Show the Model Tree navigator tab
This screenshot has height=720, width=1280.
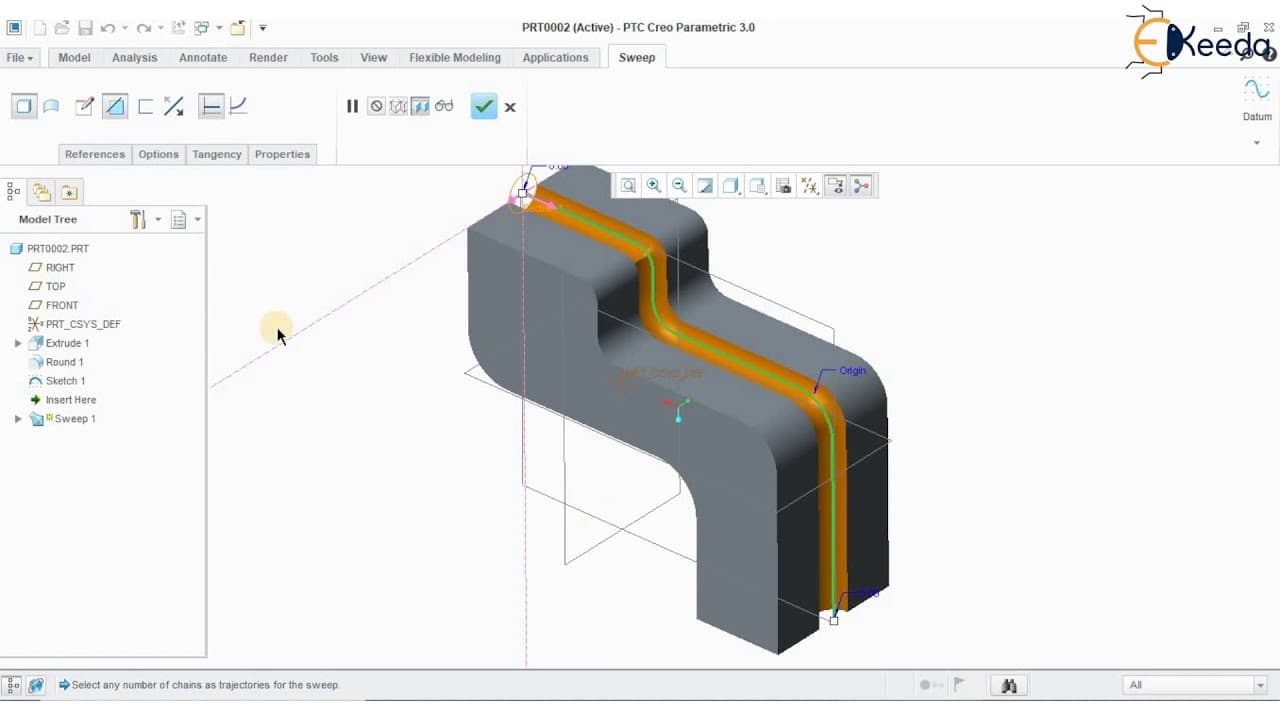coord(14,192)
